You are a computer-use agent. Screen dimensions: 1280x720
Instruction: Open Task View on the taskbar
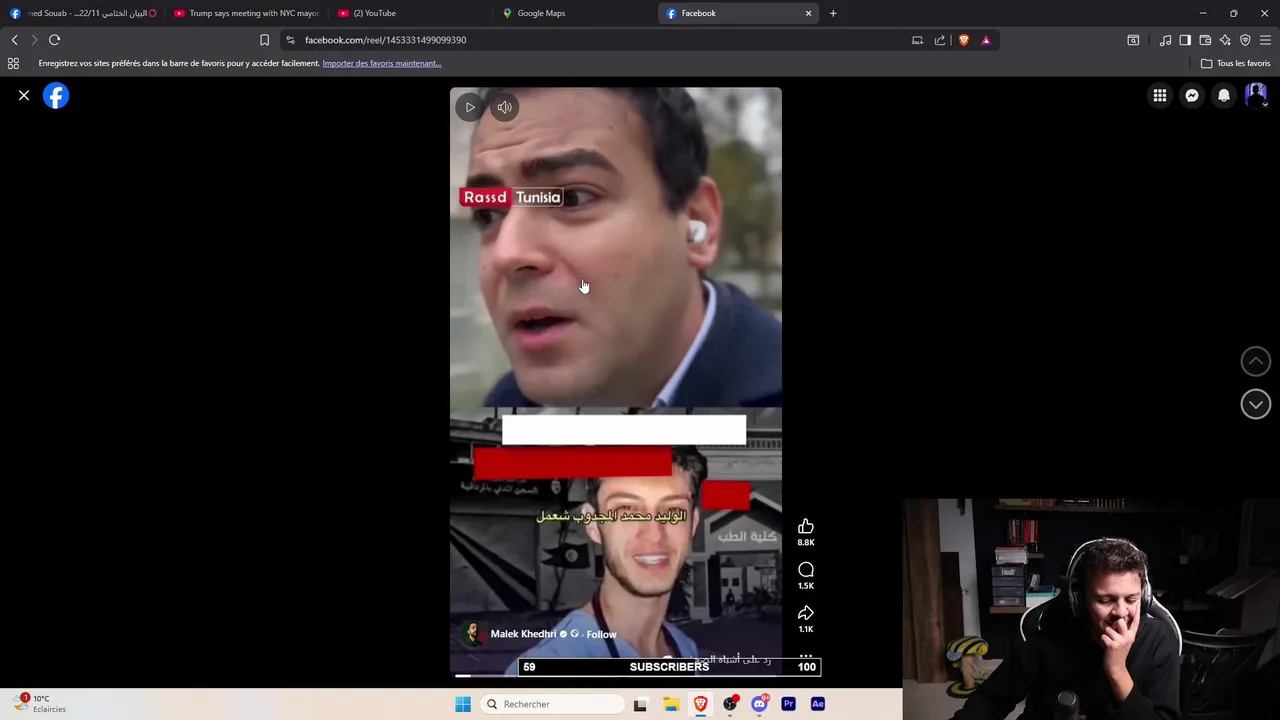pos(640,704)
